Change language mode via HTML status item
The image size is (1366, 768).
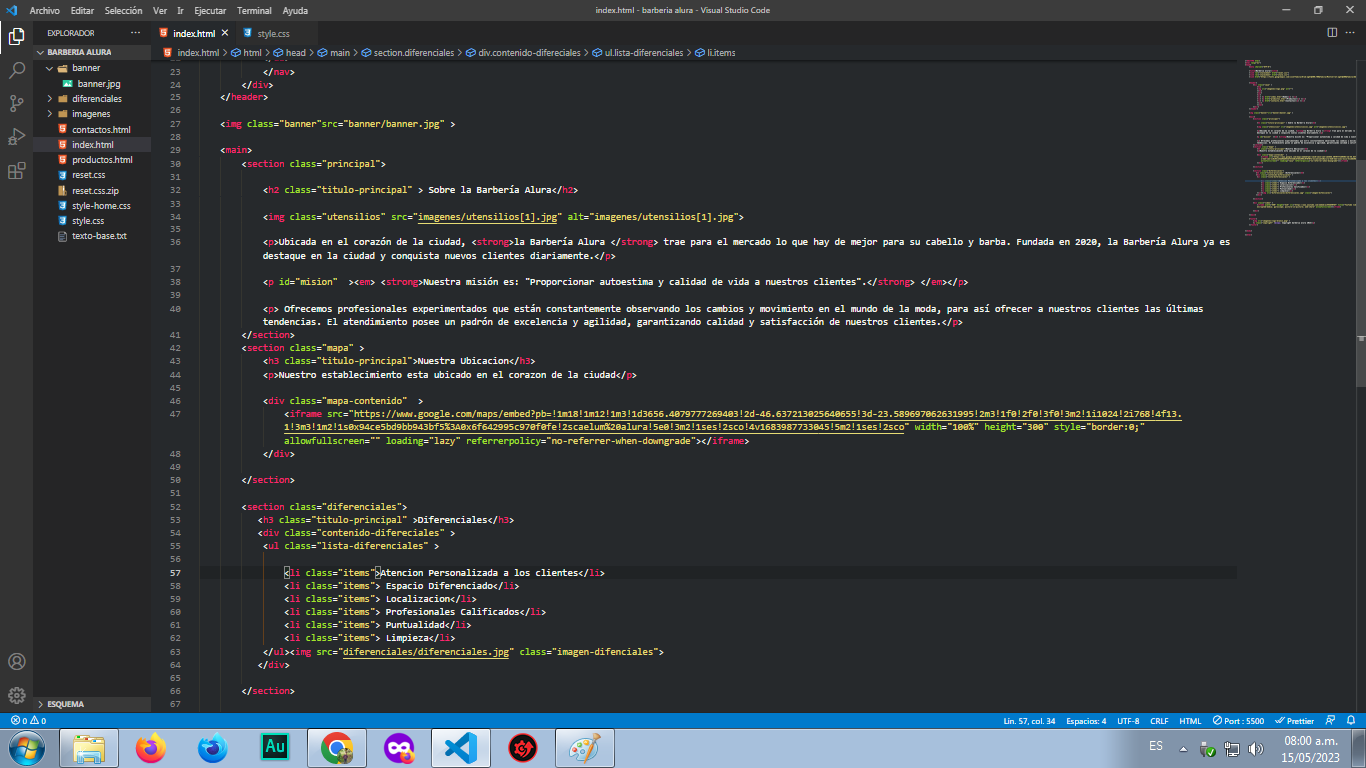[x=1190, y=720]
